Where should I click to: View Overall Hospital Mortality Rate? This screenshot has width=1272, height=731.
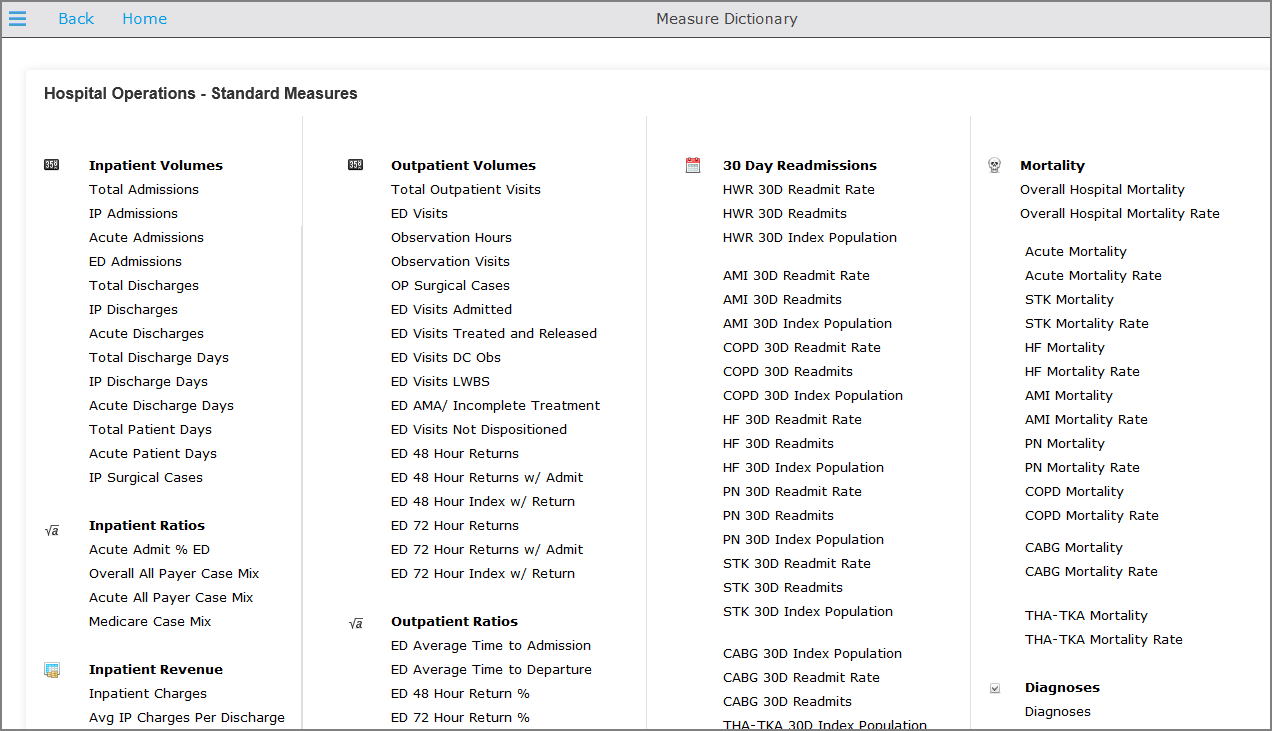click(x=1119, y=213)
